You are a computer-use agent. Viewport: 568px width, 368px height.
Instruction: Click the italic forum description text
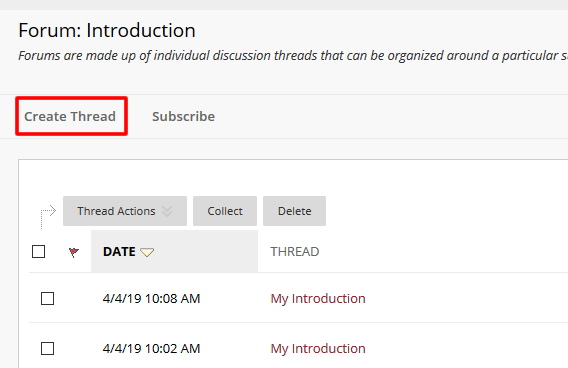click(293, 56)
